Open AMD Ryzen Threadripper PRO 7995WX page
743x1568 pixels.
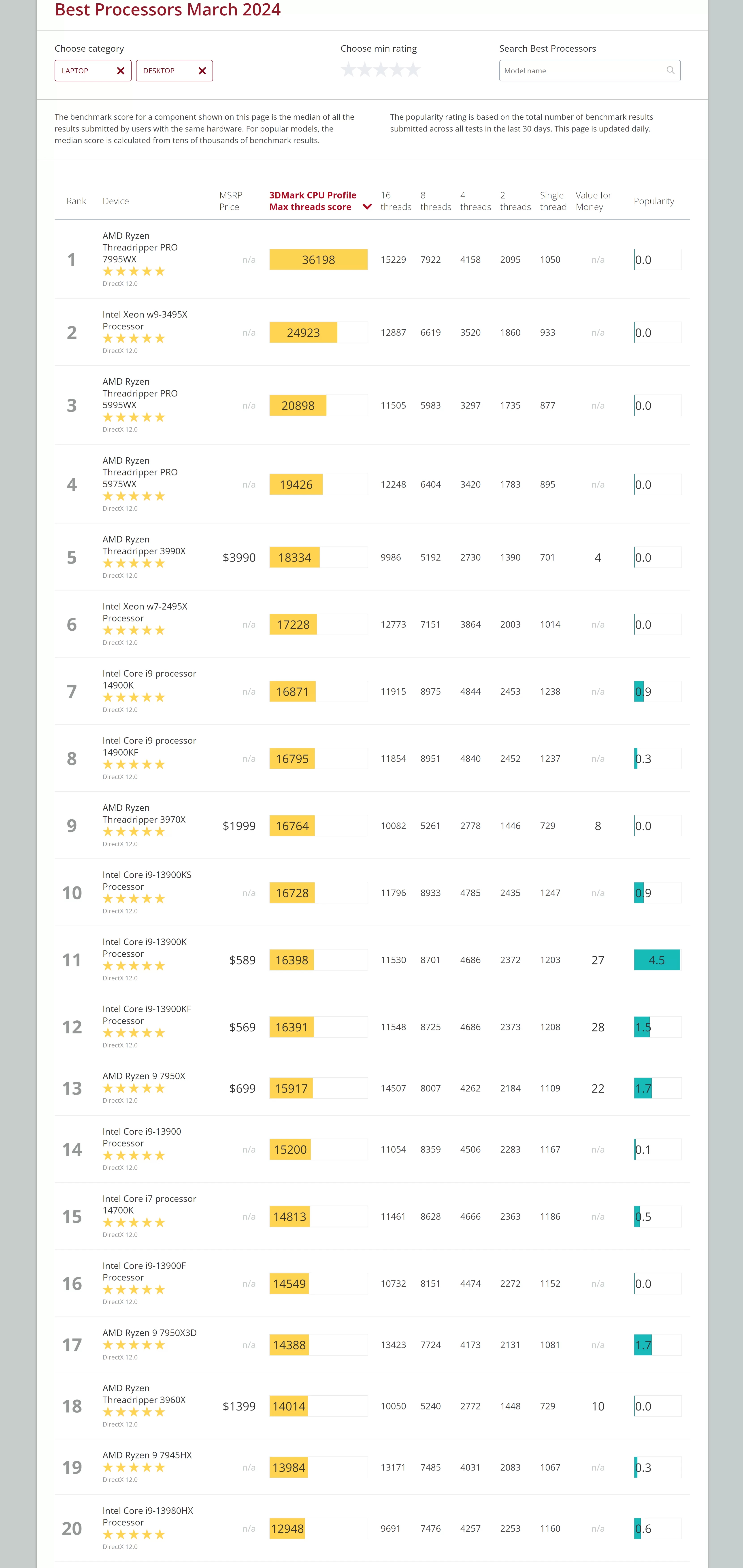tap(140, 247)
